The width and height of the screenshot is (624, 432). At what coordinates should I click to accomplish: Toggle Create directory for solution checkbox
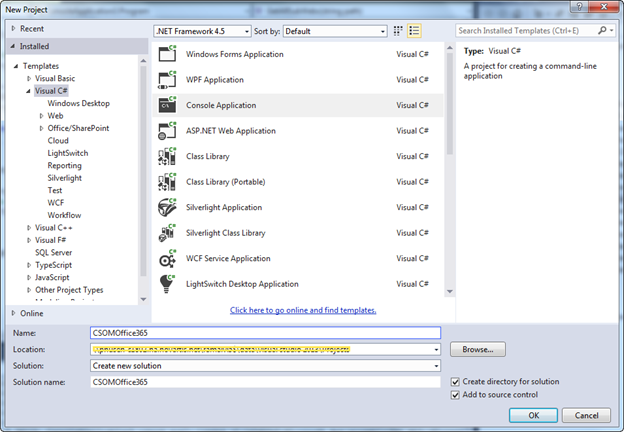[455, 382]
